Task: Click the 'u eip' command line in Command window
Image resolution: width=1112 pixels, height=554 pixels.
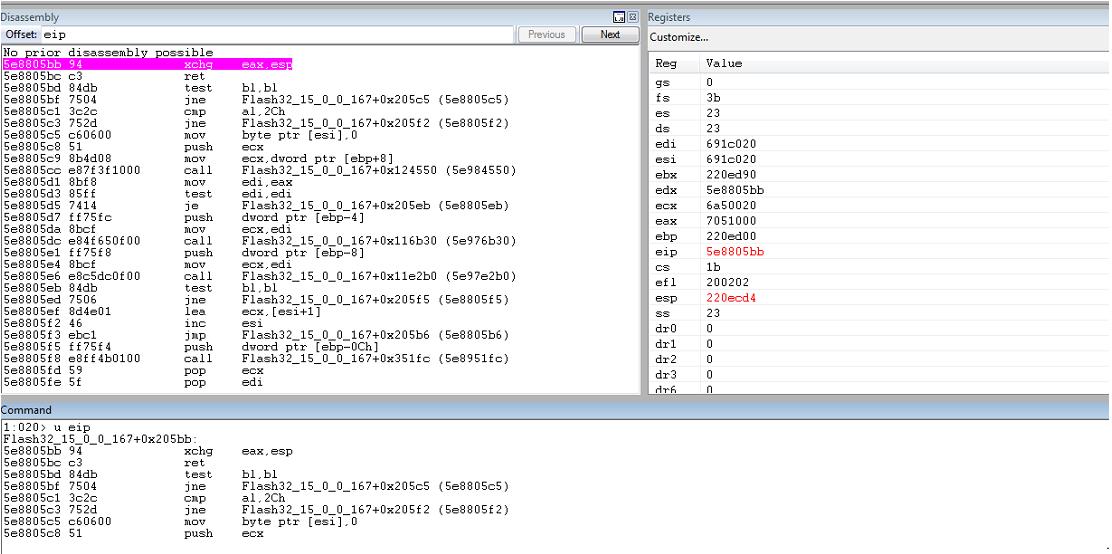Action: click(47, 428)
